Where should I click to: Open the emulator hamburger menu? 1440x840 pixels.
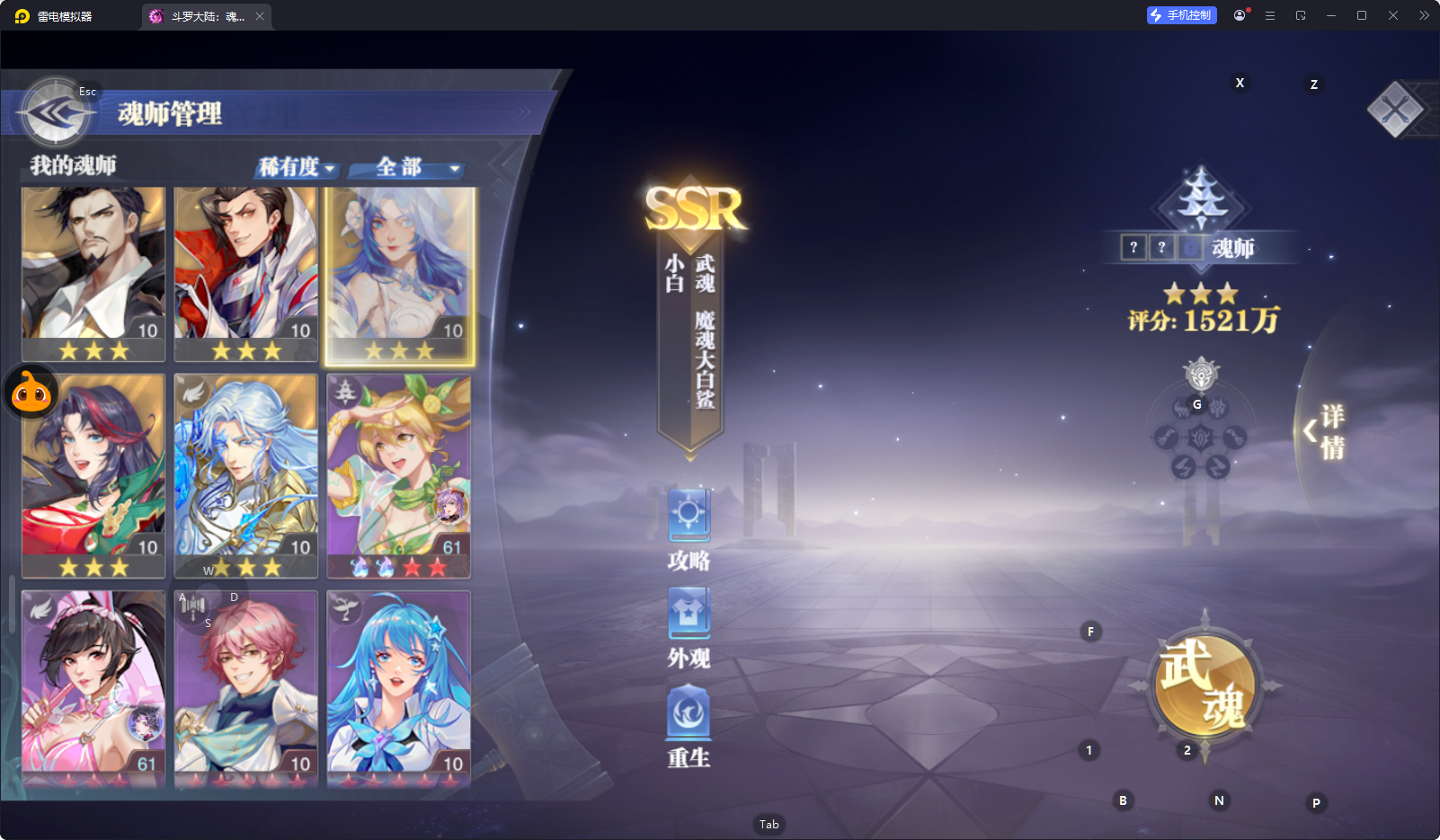click(x=1270, y=15)
